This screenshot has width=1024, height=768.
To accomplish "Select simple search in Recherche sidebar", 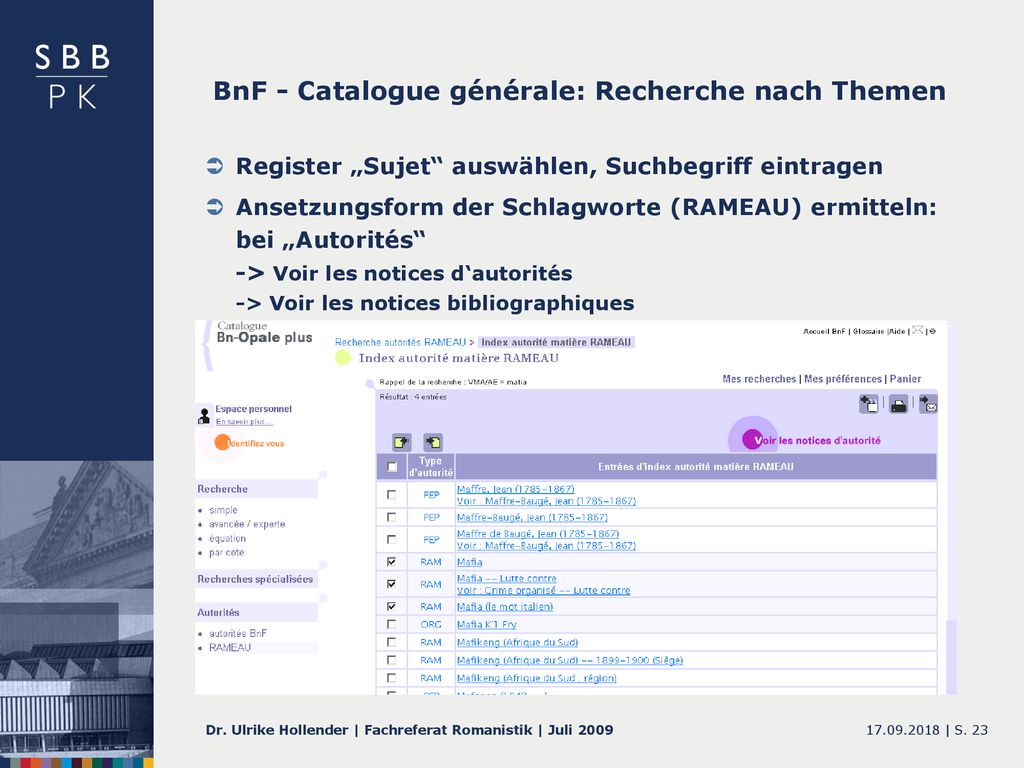I will (223, 510).
